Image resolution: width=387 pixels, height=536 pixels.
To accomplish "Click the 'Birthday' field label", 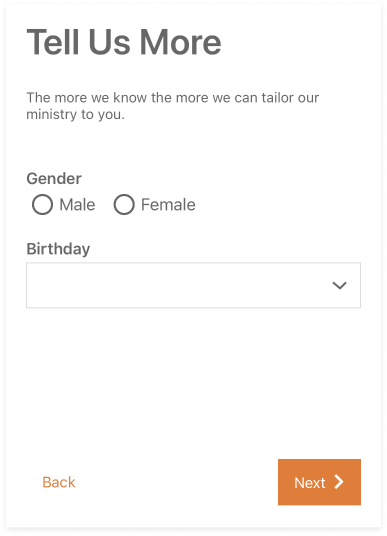I will (58, 249).
